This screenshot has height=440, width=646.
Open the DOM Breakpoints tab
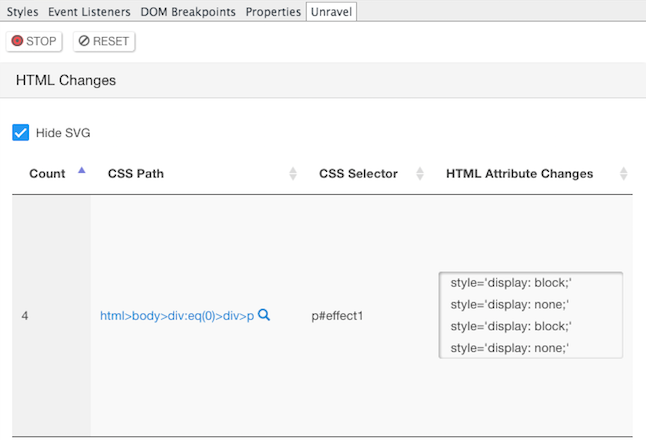pos(188,12)
